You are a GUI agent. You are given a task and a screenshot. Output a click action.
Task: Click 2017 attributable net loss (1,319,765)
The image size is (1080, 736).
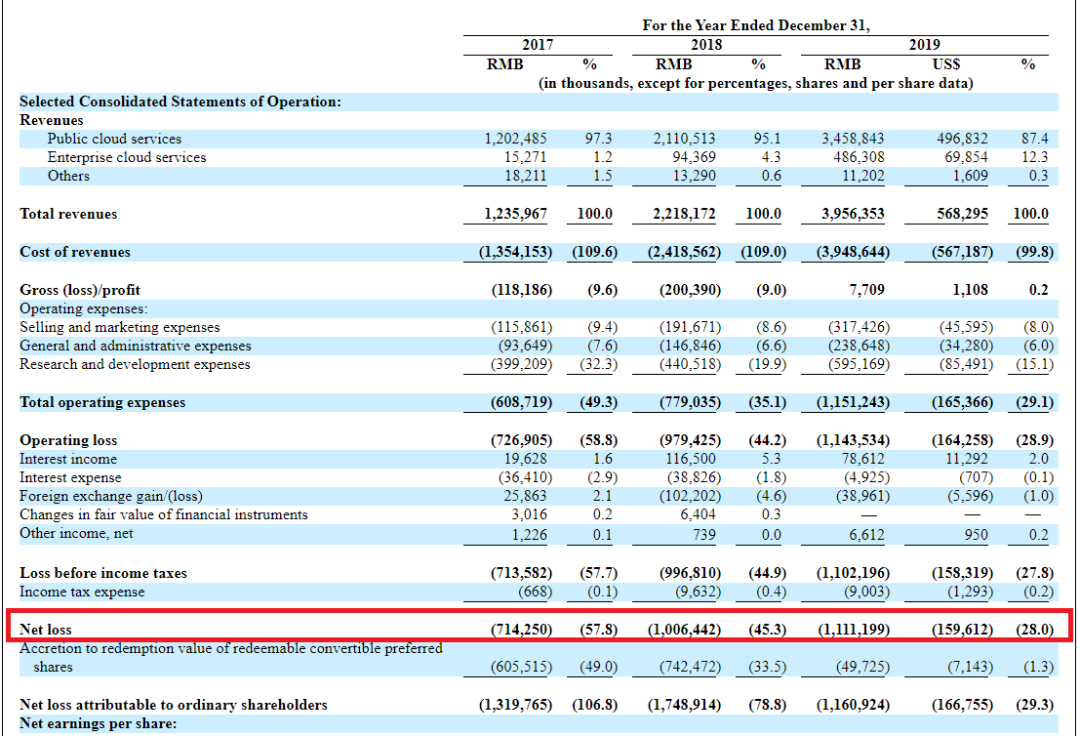coord(516,705)
